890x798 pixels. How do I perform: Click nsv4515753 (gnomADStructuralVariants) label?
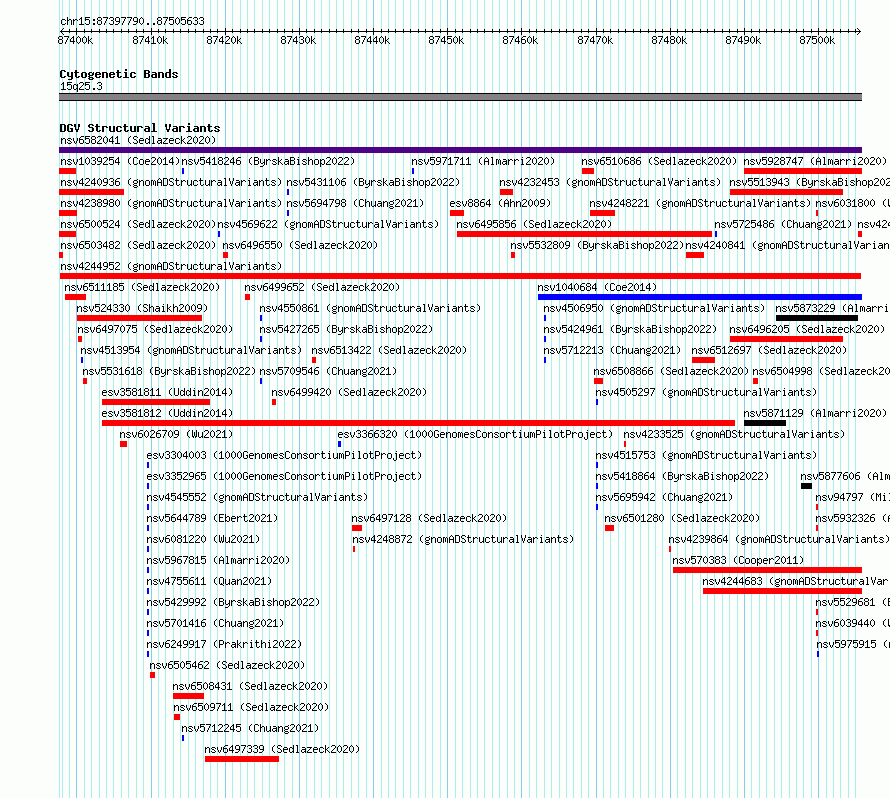[x=706, y=455]
